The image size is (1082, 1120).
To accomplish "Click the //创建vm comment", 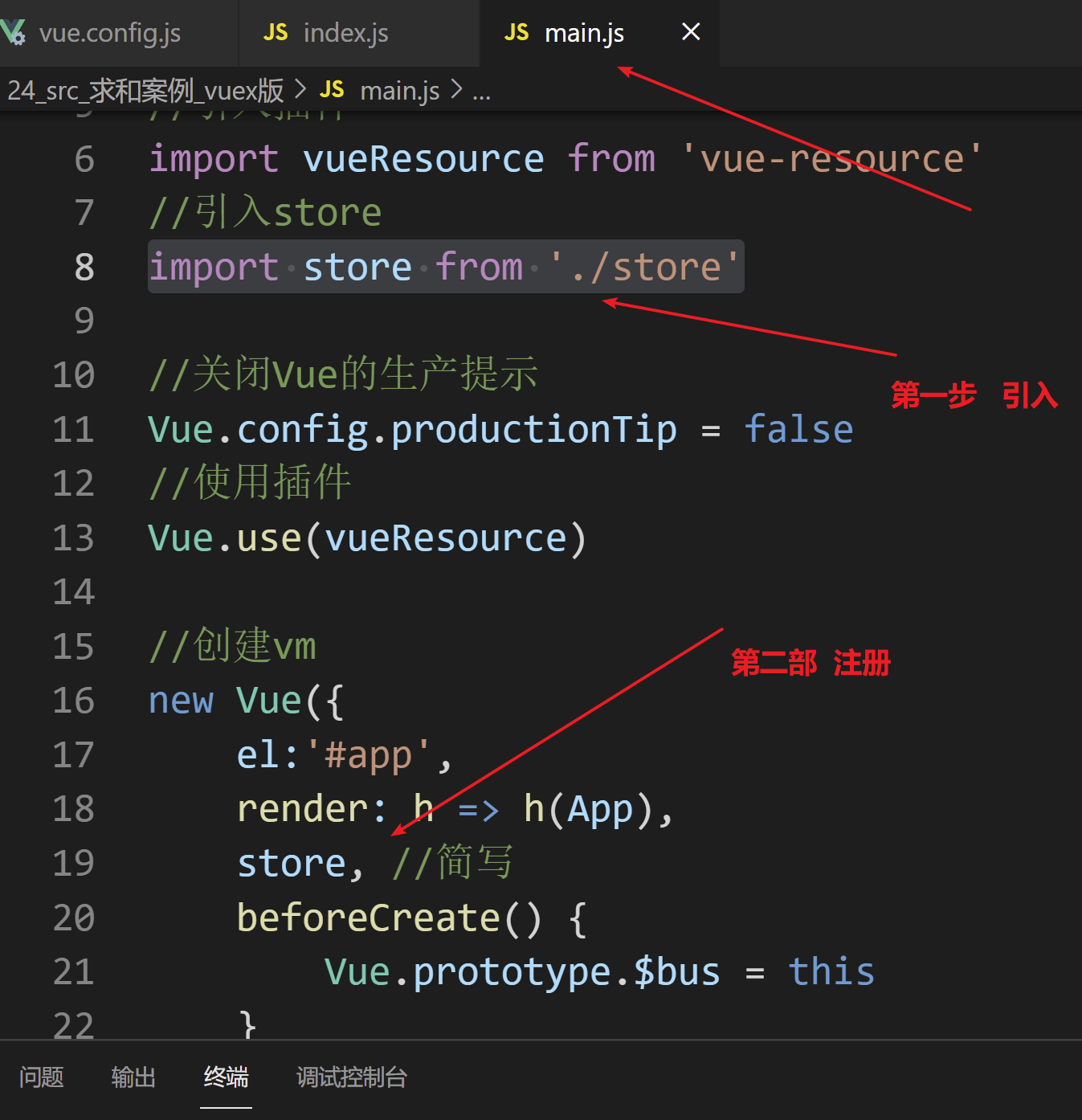I will 232,646.
